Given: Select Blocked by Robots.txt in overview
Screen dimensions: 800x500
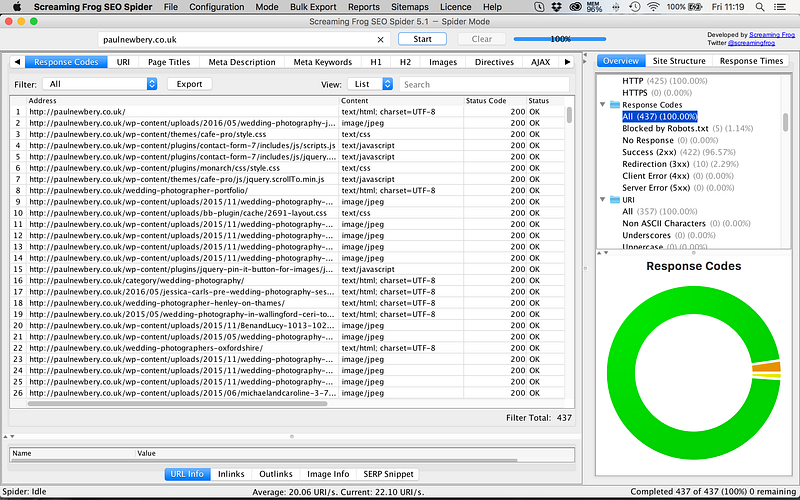Looking at the screenshot, I should [x=665, y=129].
